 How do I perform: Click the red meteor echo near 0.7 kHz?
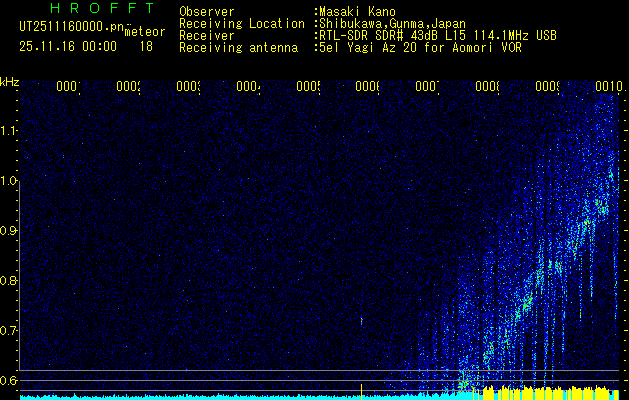tap(361, 321)
